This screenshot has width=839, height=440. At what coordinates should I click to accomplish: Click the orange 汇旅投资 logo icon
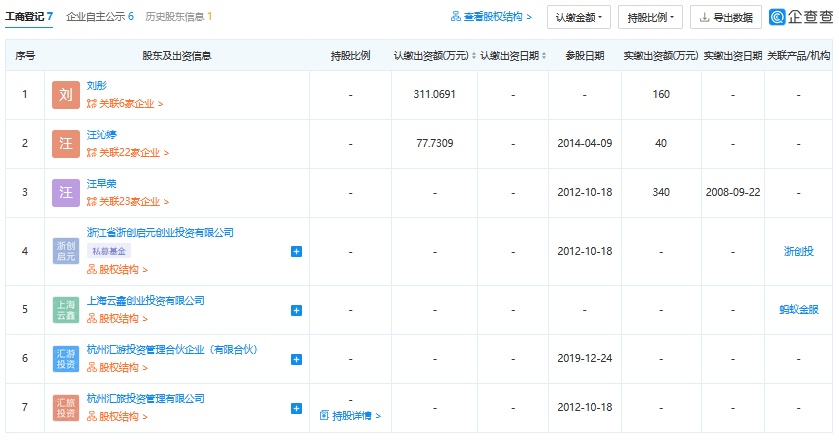[x=65, y=407]
